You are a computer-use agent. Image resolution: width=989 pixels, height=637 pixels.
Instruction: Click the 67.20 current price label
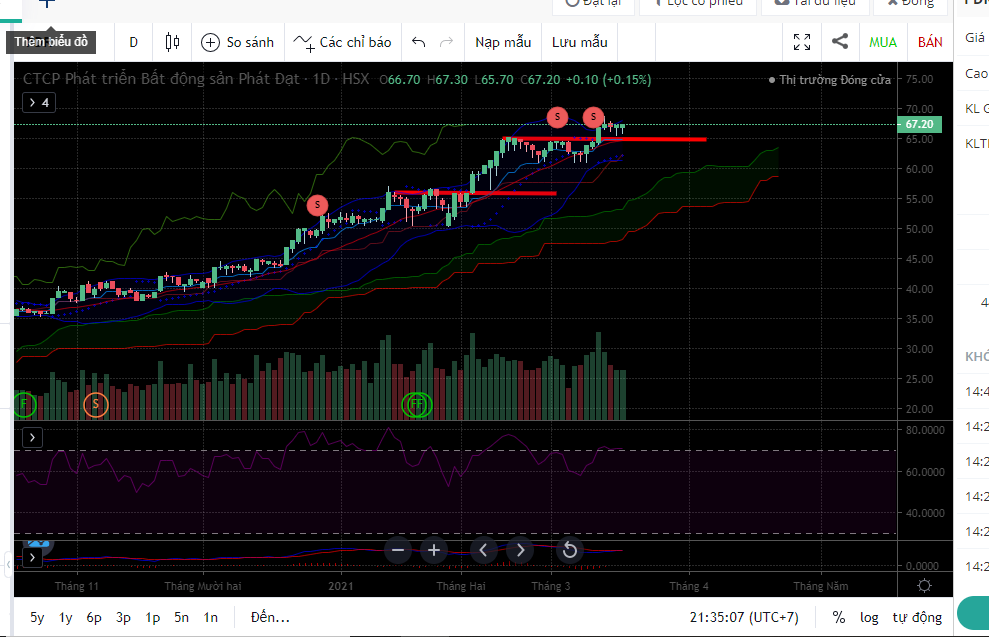point(919,124)
